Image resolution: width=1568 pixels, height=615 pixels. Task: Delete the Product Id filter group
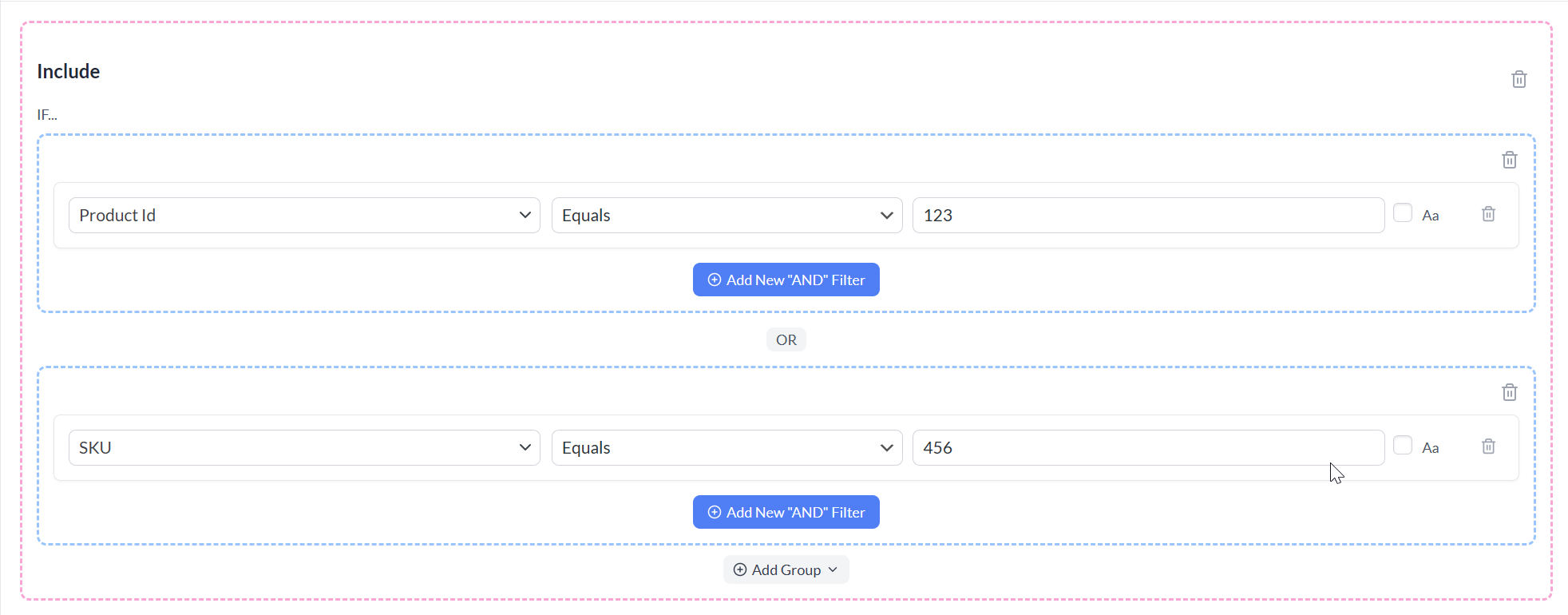pyautogui.click(x=1509, y=160)
